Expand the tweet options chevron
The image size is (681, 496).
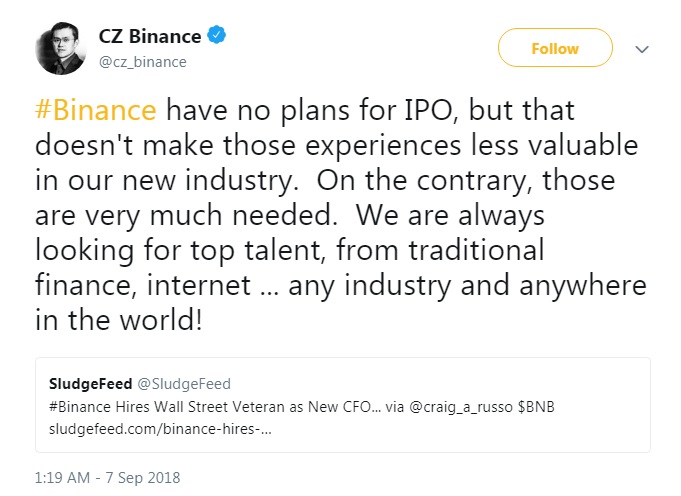click(x=643, y=48)
